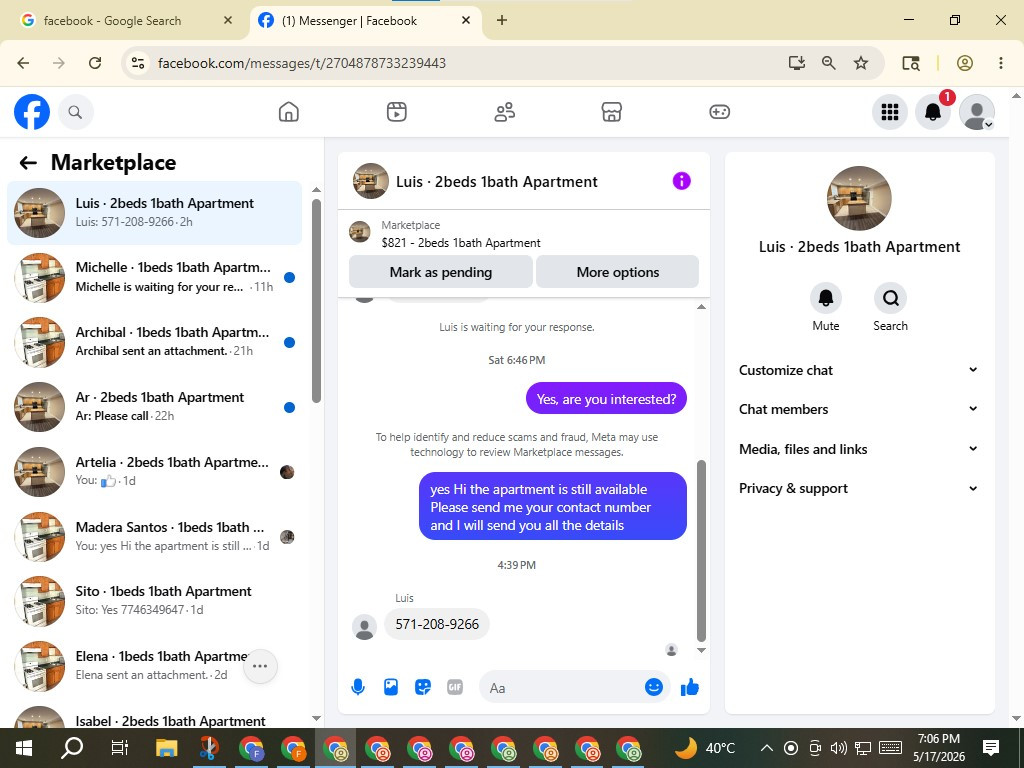The width and height of the screenshot is (1024, 768).
Task: Open More options for the listing
Action: (618, 272)
